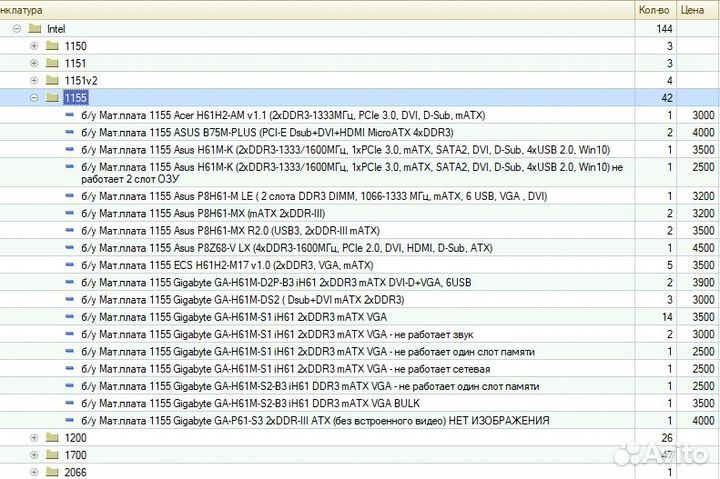Select the highlighted 1155 folder label
The width and height of the screenshot is (720, 479).
pos(75,98)
